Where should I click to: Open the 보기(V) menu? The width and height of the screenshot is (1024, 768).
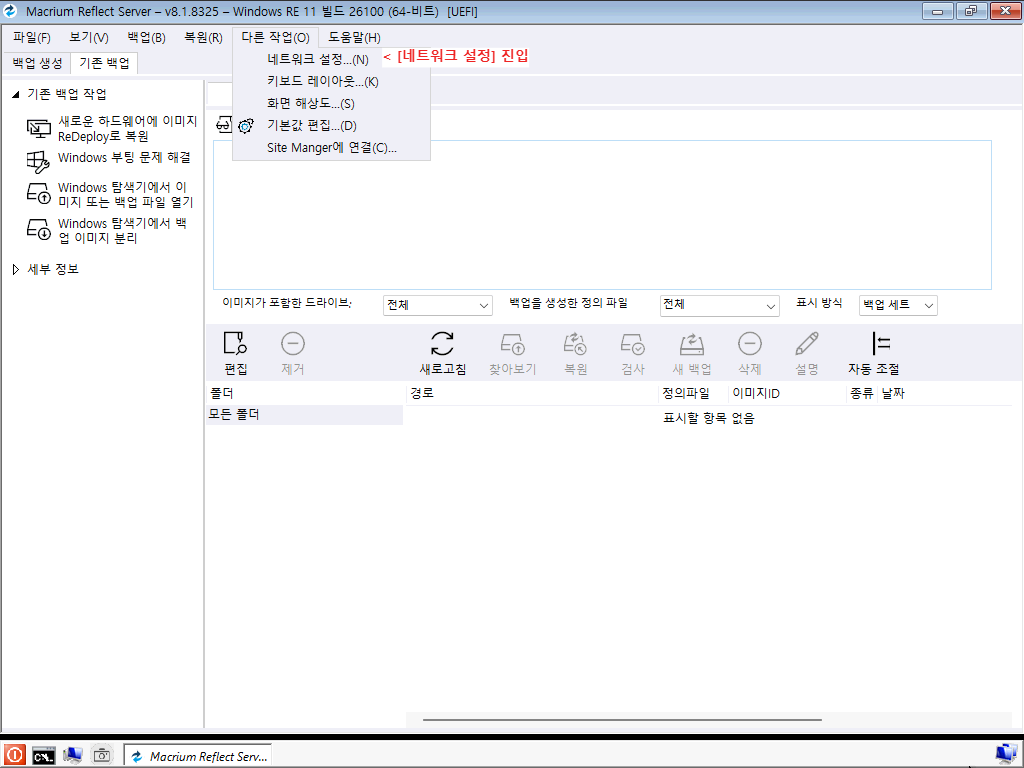pos(89,37)
